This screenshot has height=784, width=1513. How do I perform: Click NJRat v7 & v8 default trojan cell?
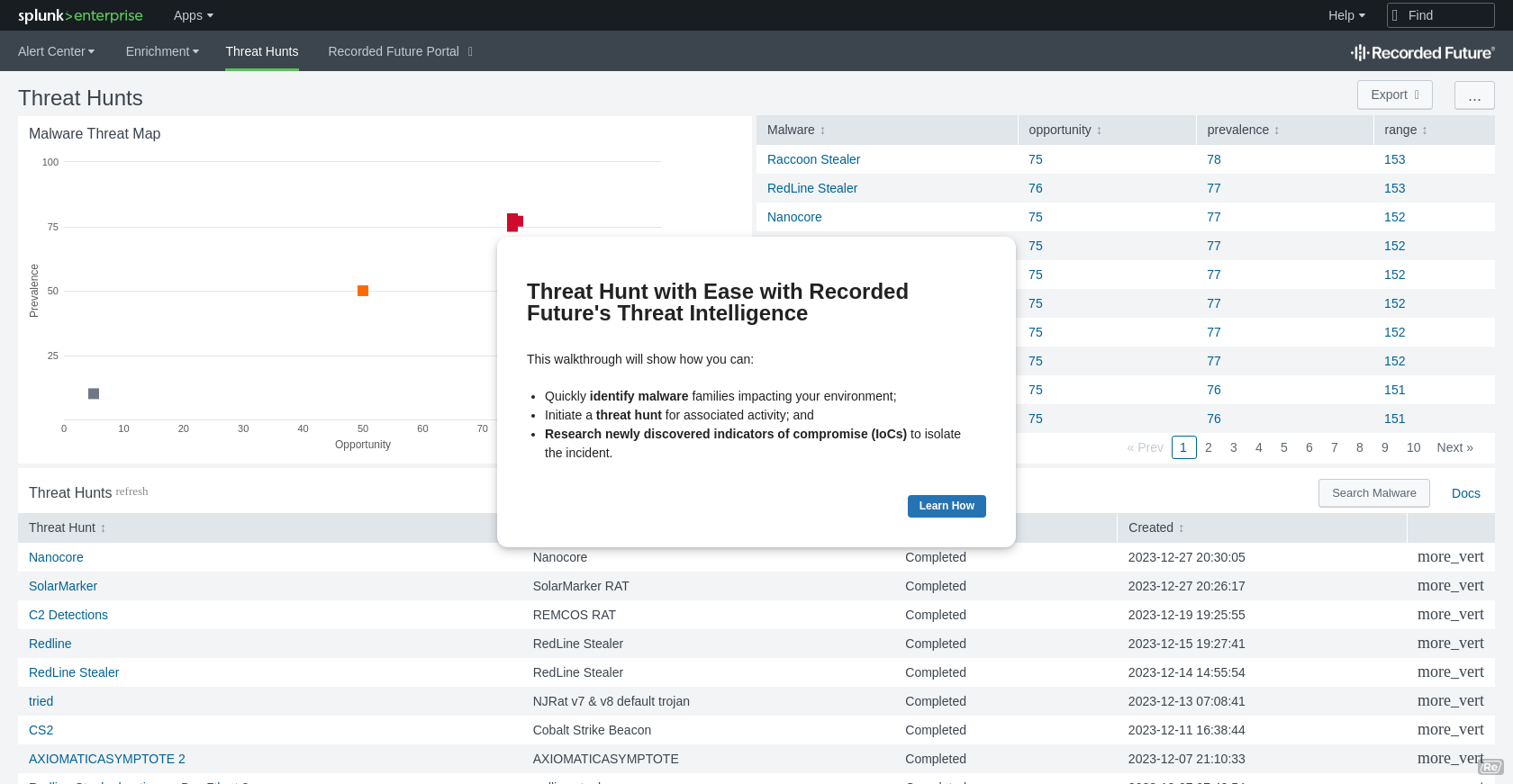[x=612, y=701]
